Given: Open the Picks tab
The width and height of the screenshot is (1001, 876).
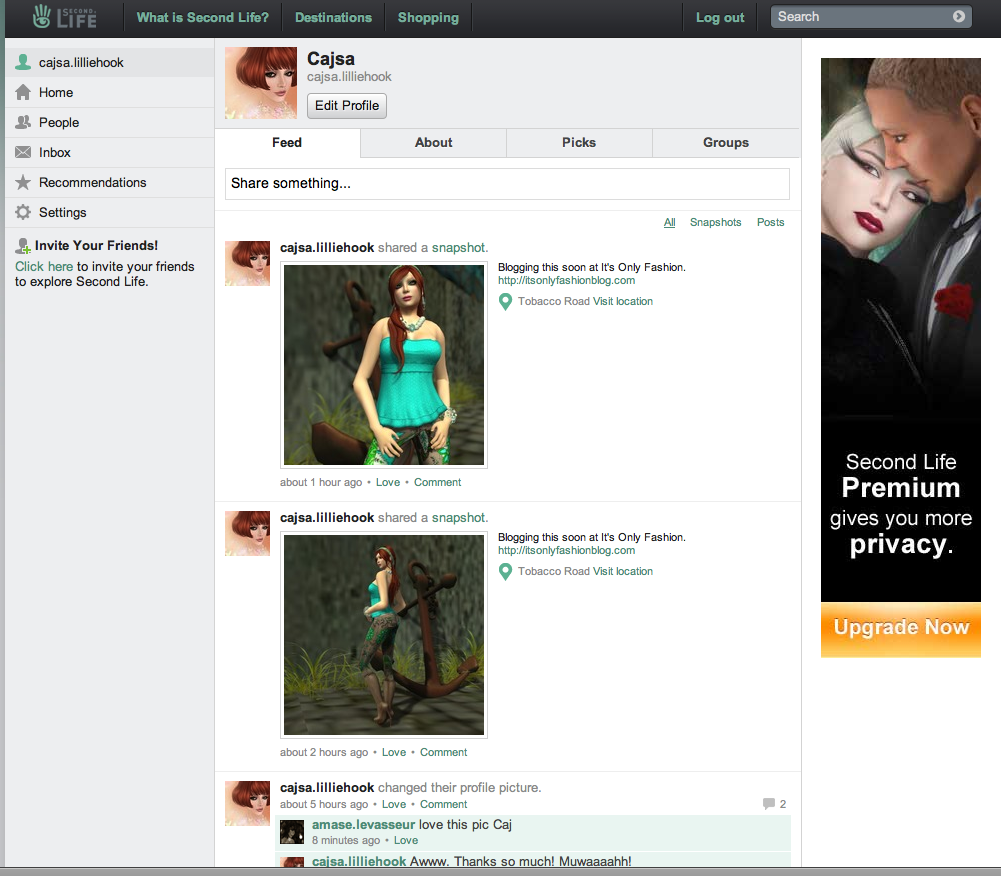Looking at the screenshot, I should click(x=579, y=142).
